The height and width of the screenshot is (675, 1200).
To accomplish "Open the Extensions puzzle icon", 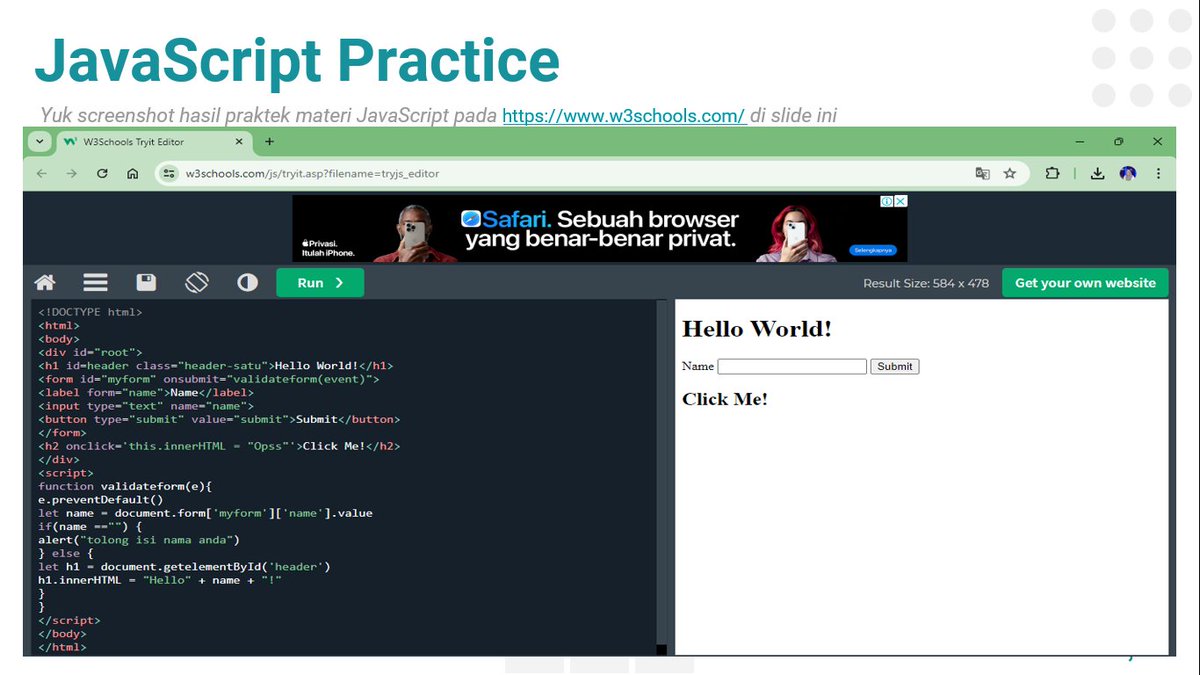I will pyautogui.click(x=1052, y=173).
